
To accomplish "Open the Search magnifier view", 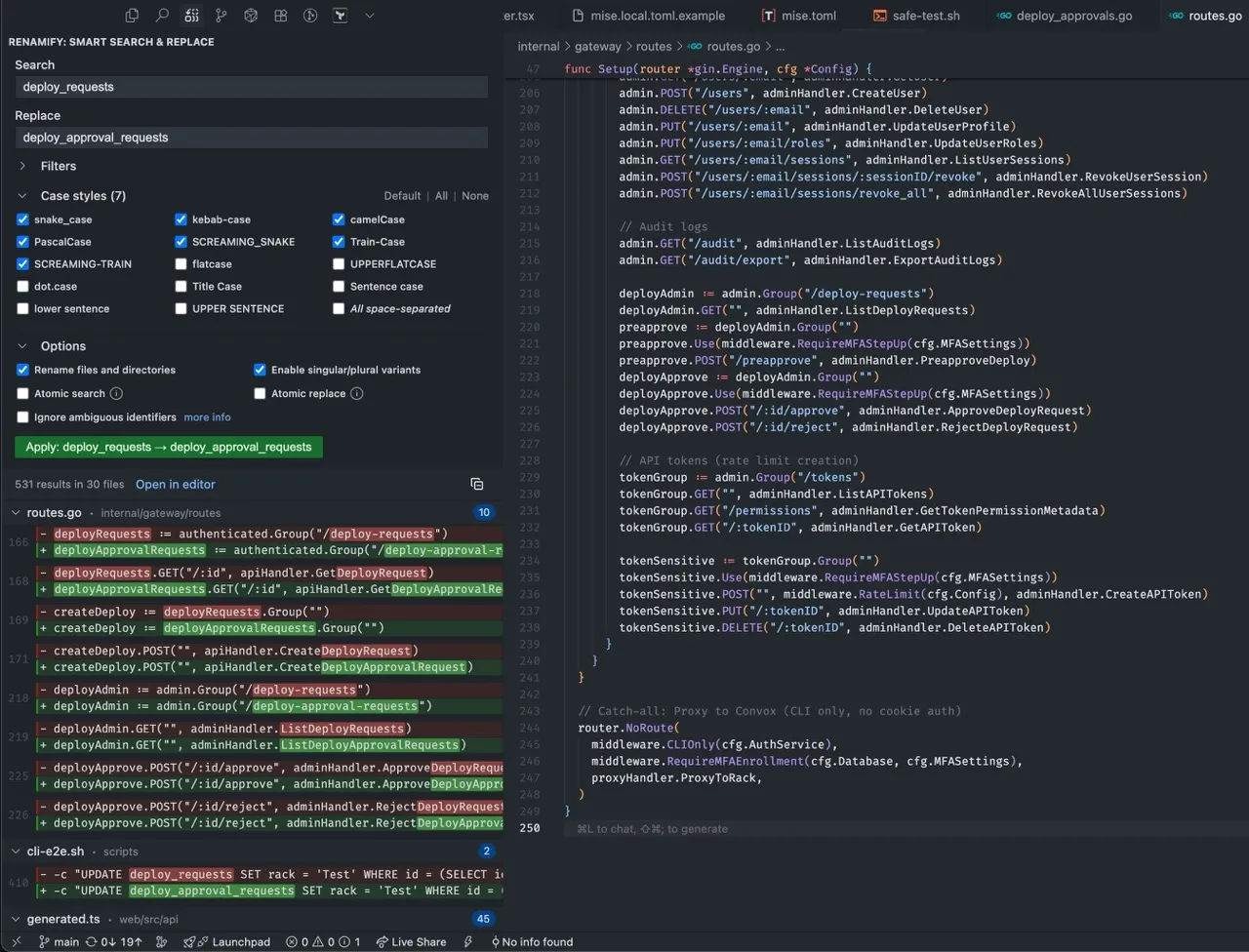I will (x=162, y=16).
